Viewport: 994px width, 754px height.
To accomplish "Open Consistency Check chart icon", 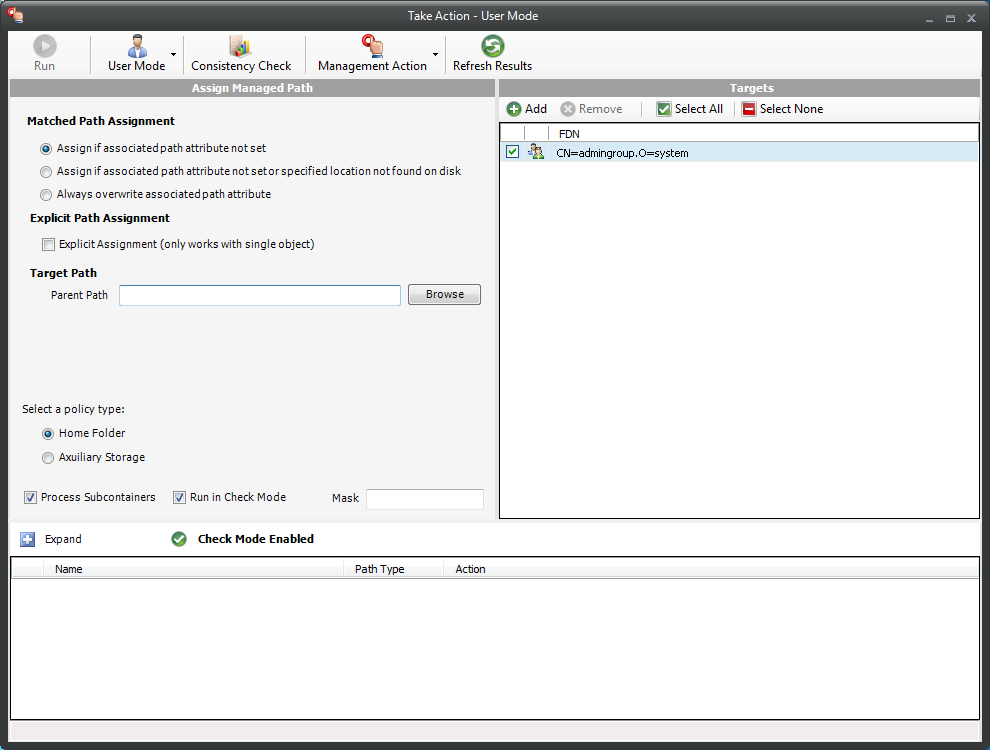I will tap(241, 46).
